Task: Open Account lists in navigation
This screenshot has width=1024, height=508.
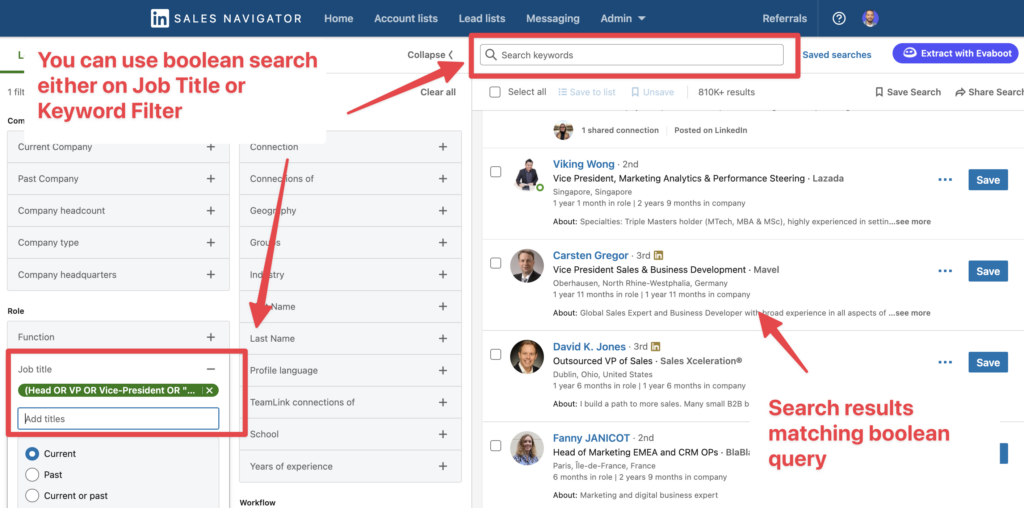Action: [x=406, y=18]
